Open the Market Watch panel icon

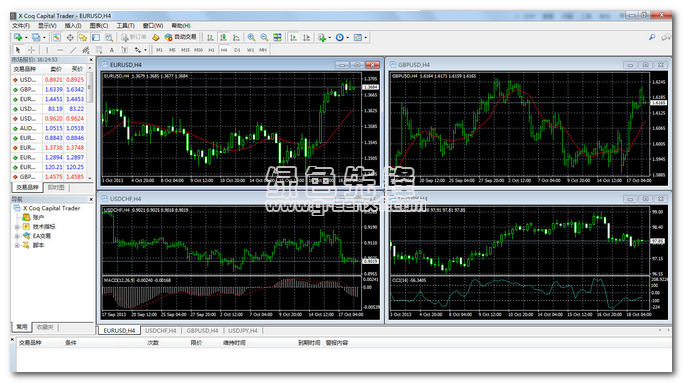pyautogui.click(x=57, y=37)
